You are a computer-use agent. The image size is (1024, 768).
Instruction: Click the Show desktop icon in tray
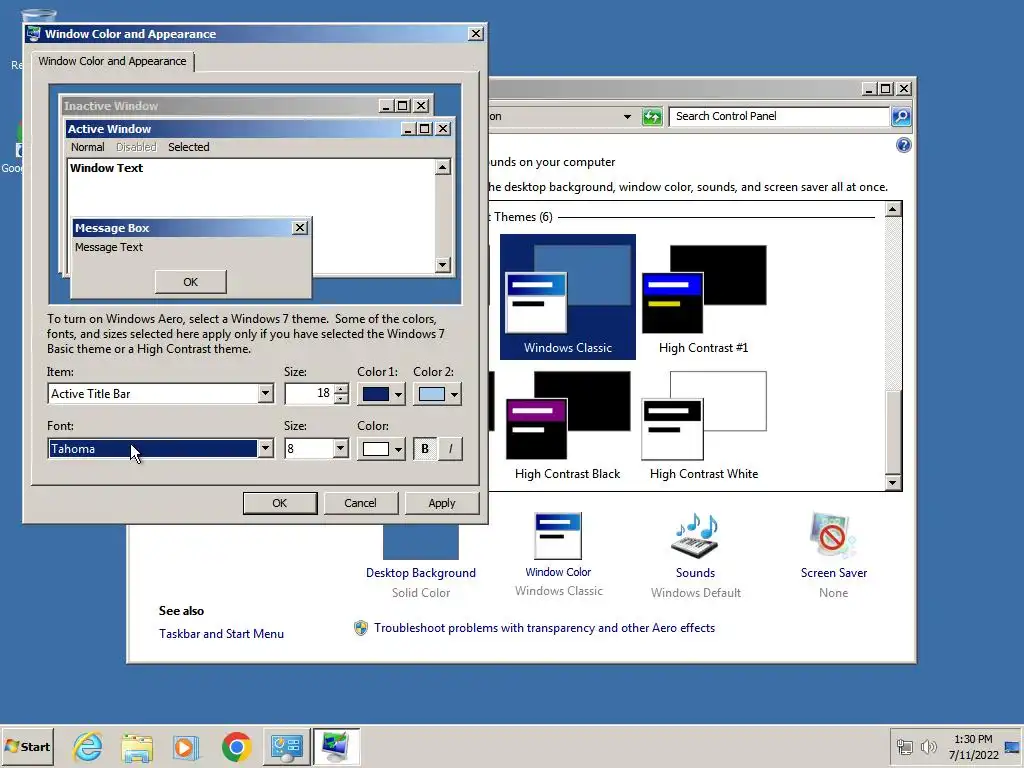coord(1012,747)
